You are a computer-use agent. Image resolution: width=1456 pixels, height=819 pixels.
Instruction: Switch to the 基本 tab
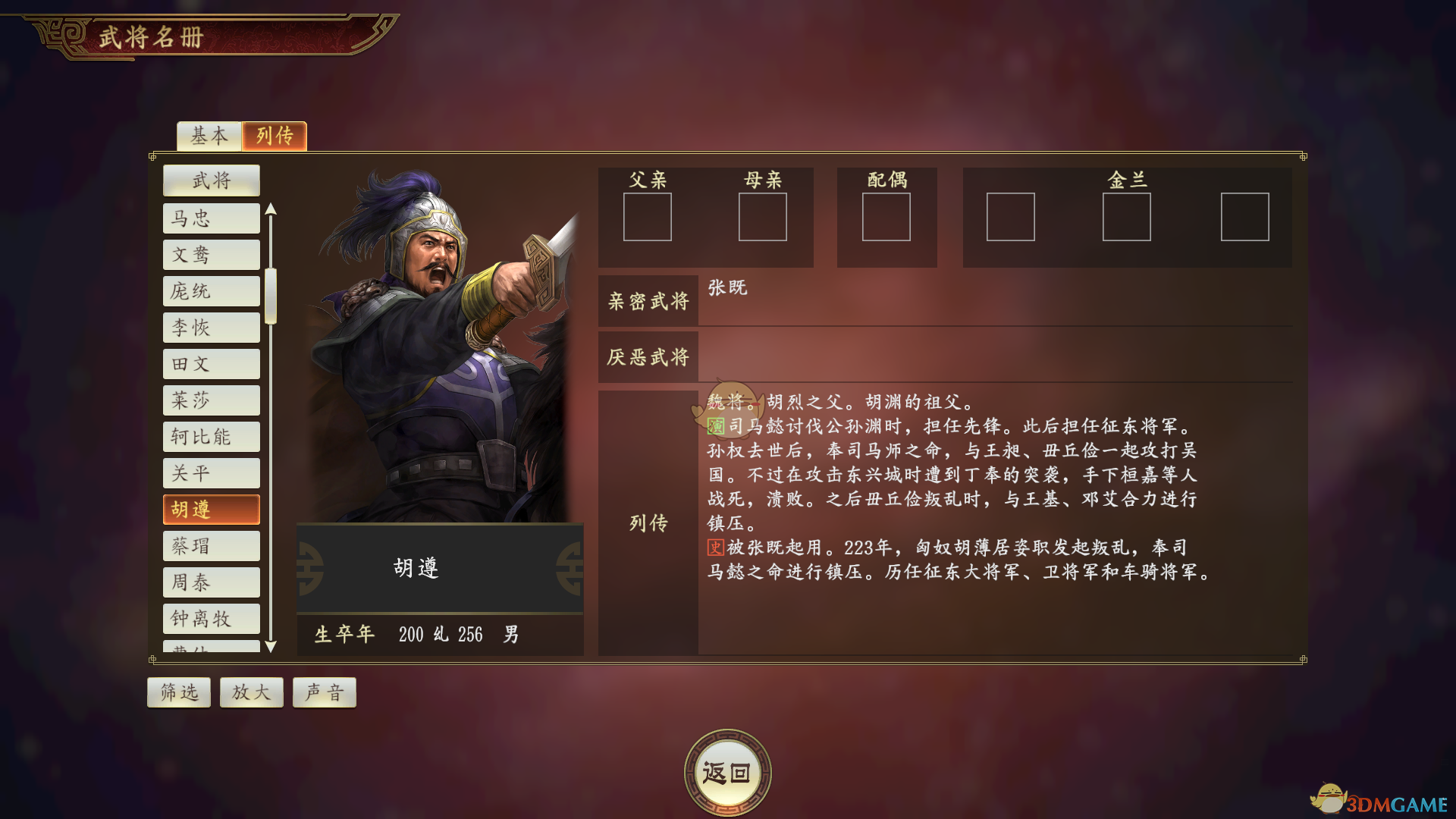pos(209,136)
